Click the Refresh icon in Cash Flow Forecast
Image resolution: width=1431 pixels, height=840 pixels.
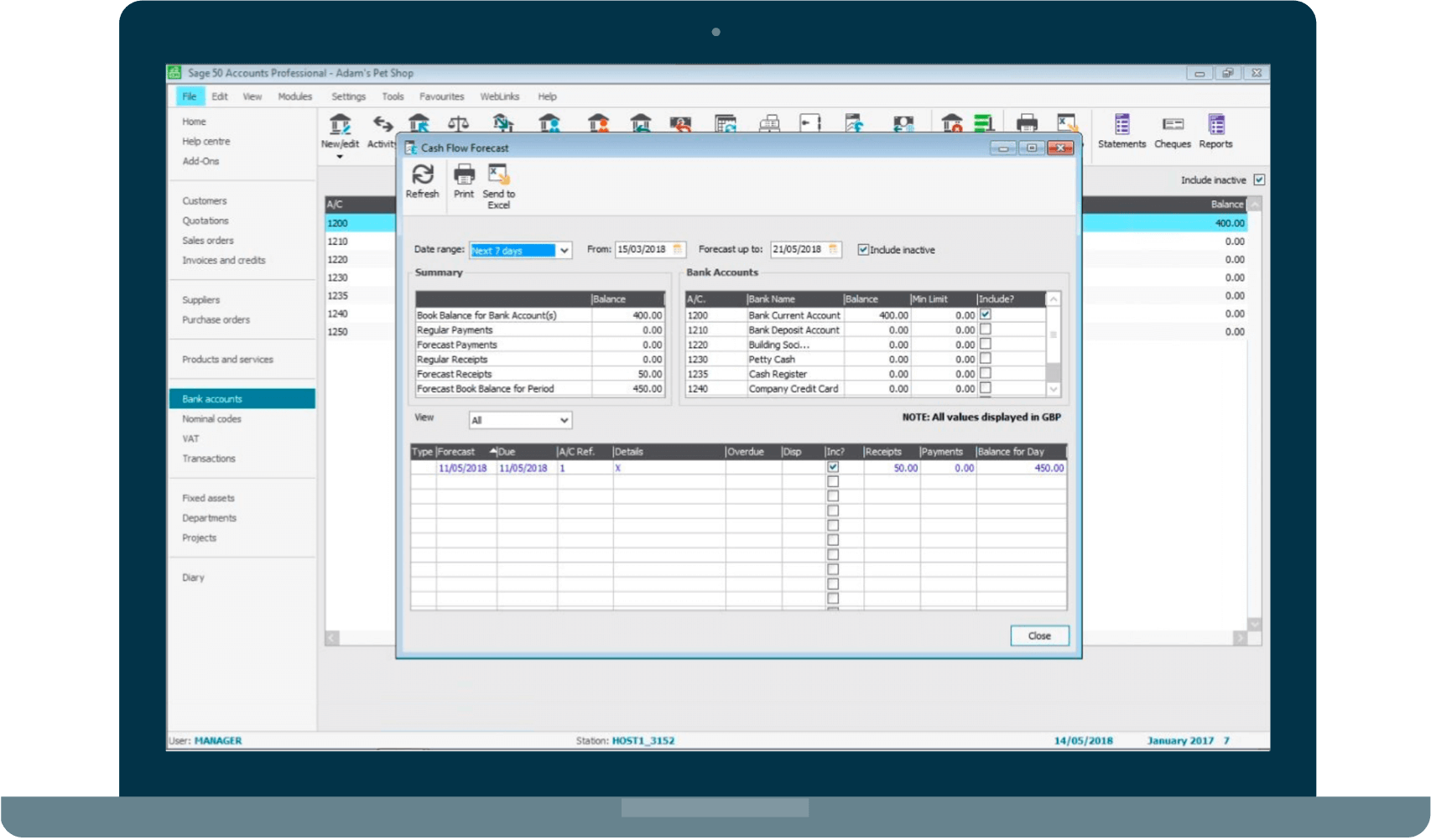[x=422, y=175]
